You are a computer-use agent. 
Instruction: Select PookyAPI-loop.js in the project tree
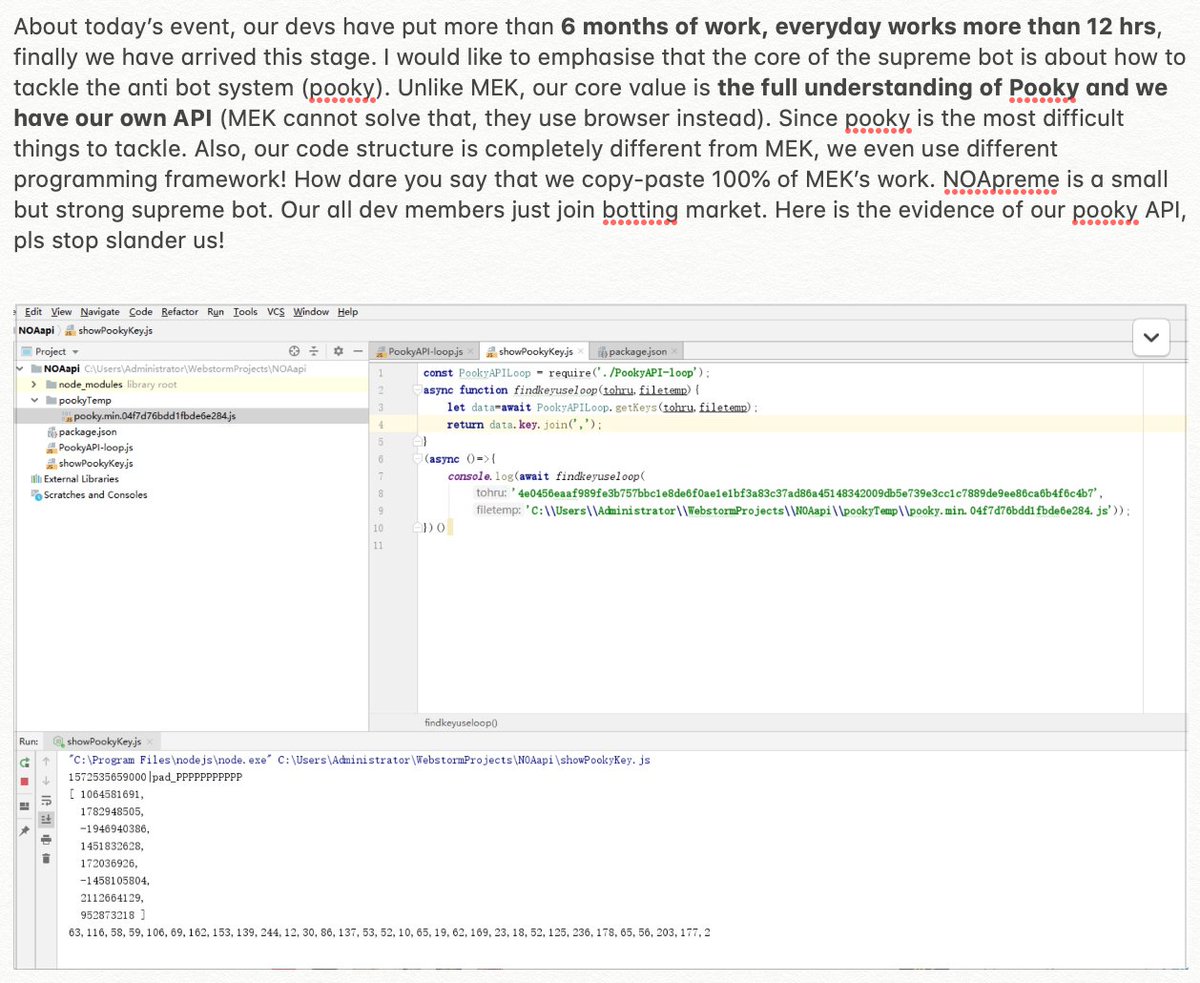click(x=90, y=448)
